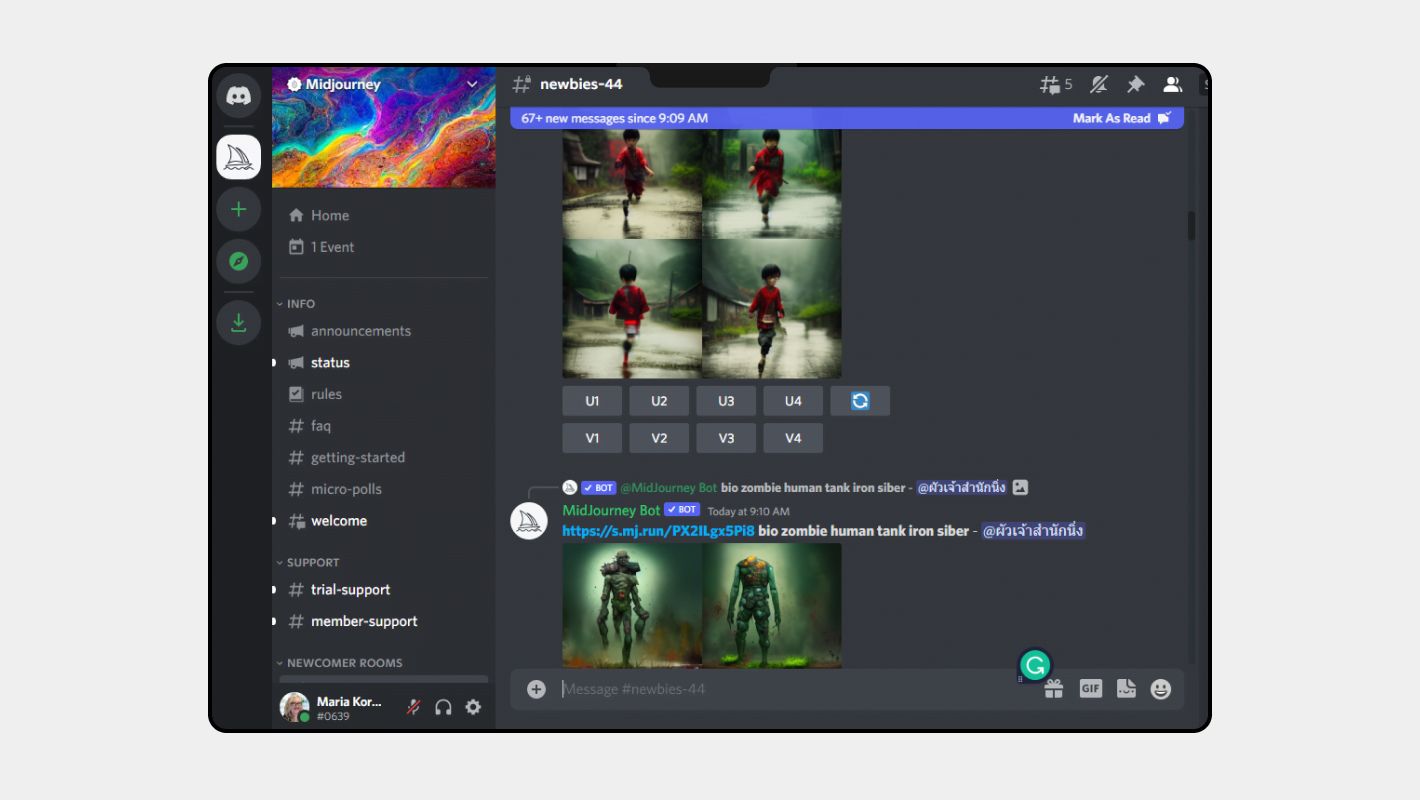
Task: Open Discord home direct messages icon
Action: 238,97
